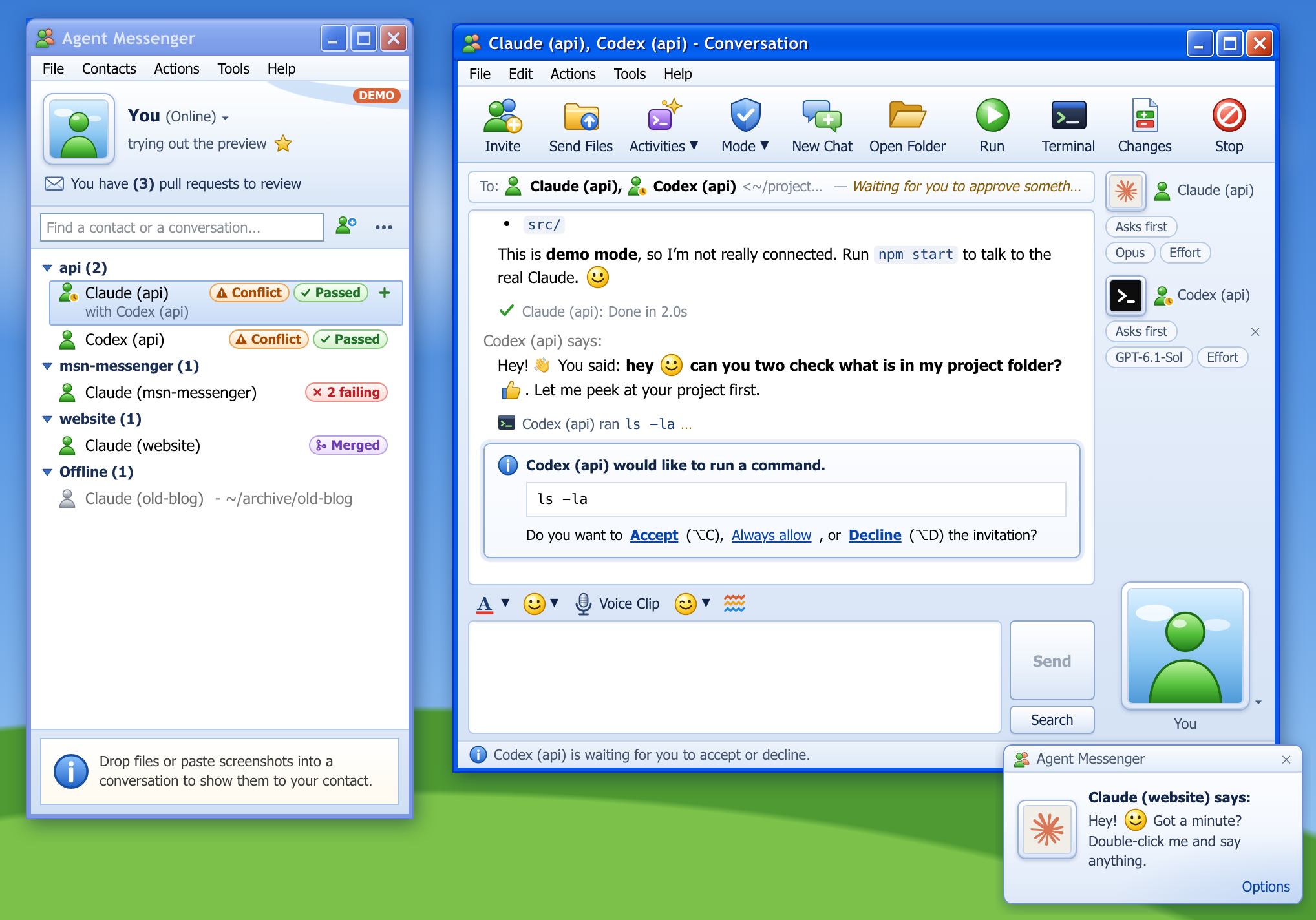The height and width of the screenshot is (920, 1316).
Task: Open the Activities toolbar menu
Action: [664, 126]
